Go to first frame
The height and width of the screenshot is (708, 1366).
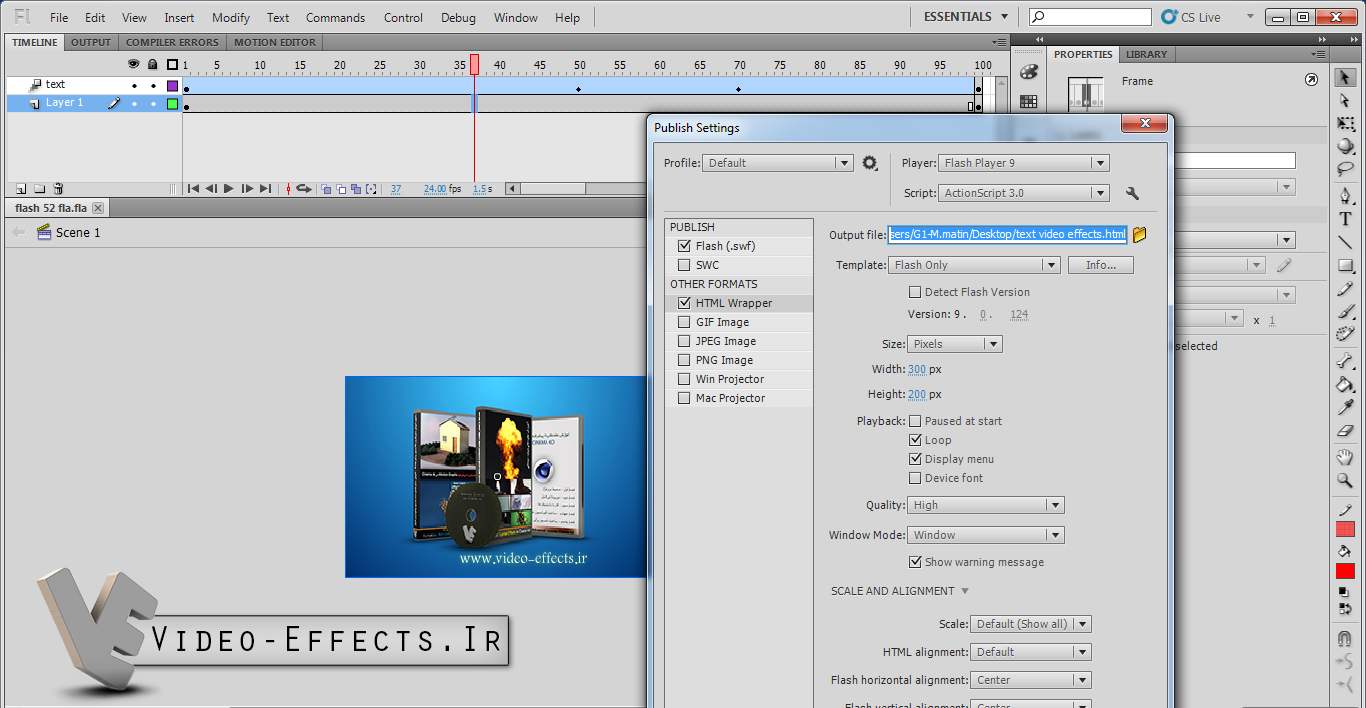tap(193, 188)
